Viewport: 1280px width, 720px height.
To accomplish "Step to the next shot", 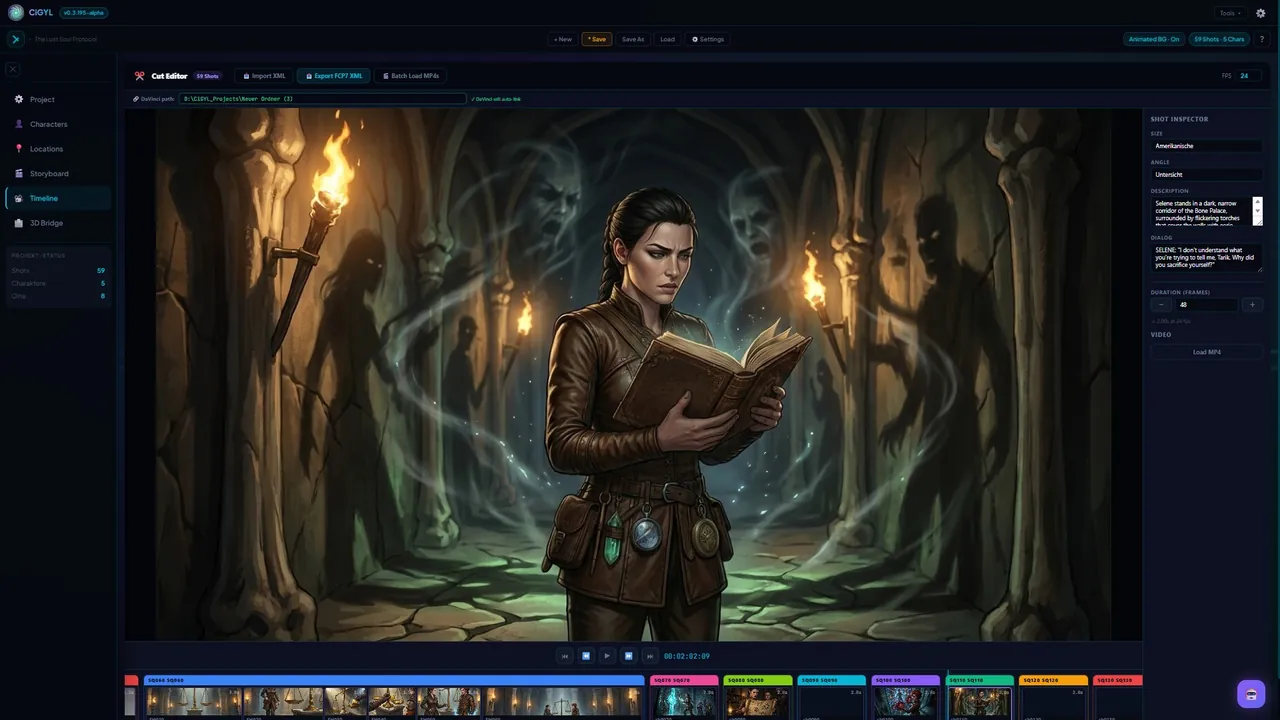I will point(628,656).
